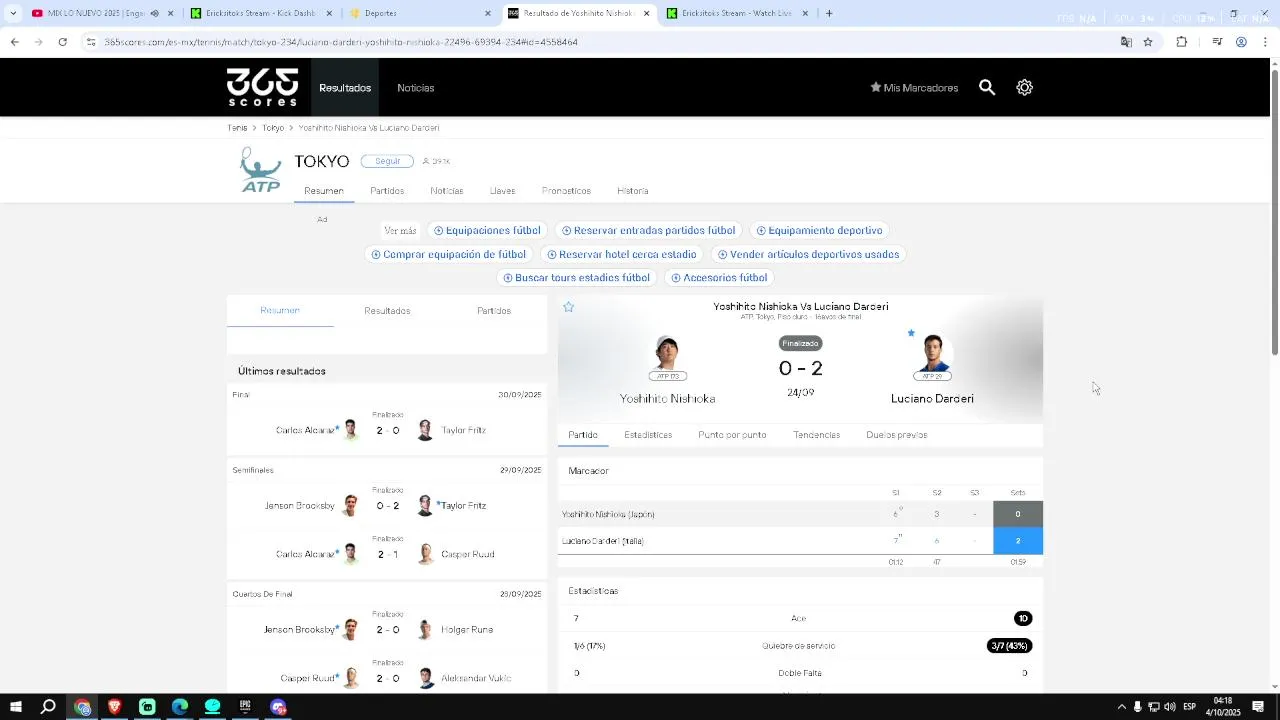Click Comprar equipación de fútbol link
Image resolution: width=1280 pixels, height=720 pixels.
[x=448, y=255]
